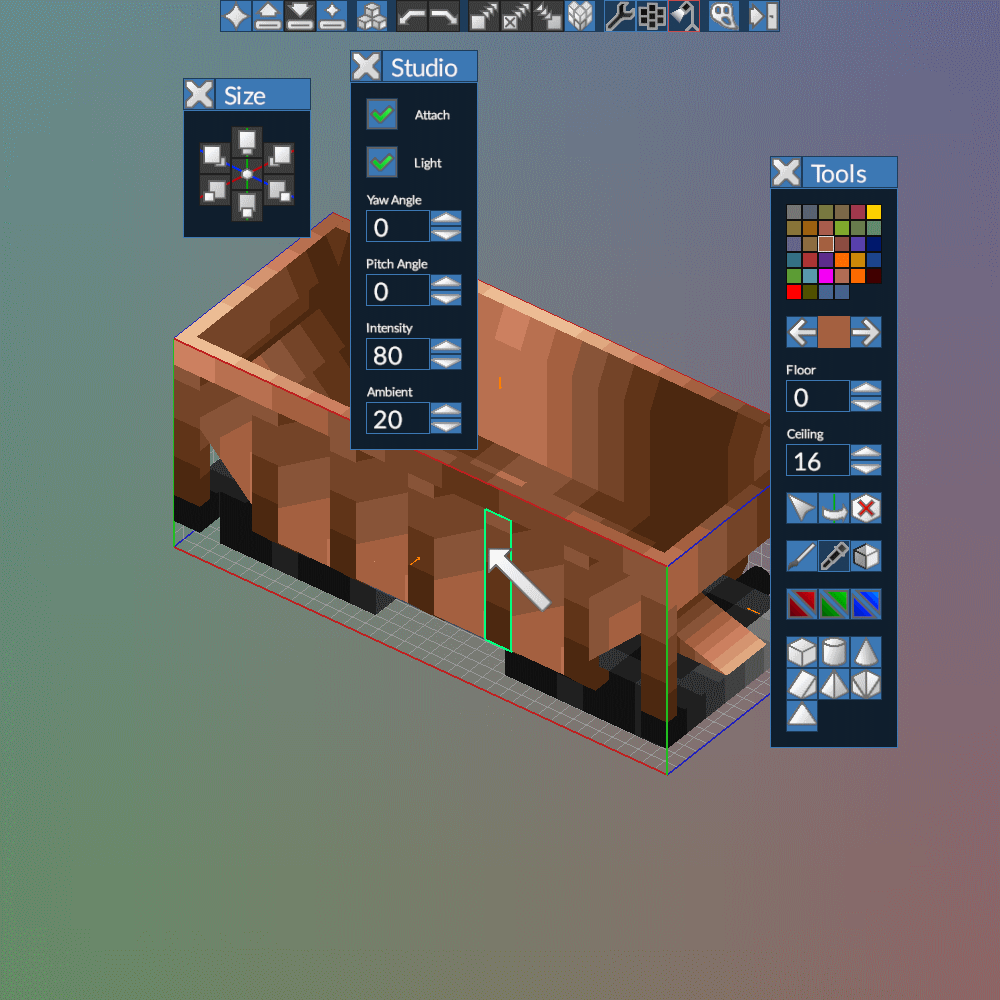Decrease the Floor value
1000x1000 pixels.
click(865, 404)
